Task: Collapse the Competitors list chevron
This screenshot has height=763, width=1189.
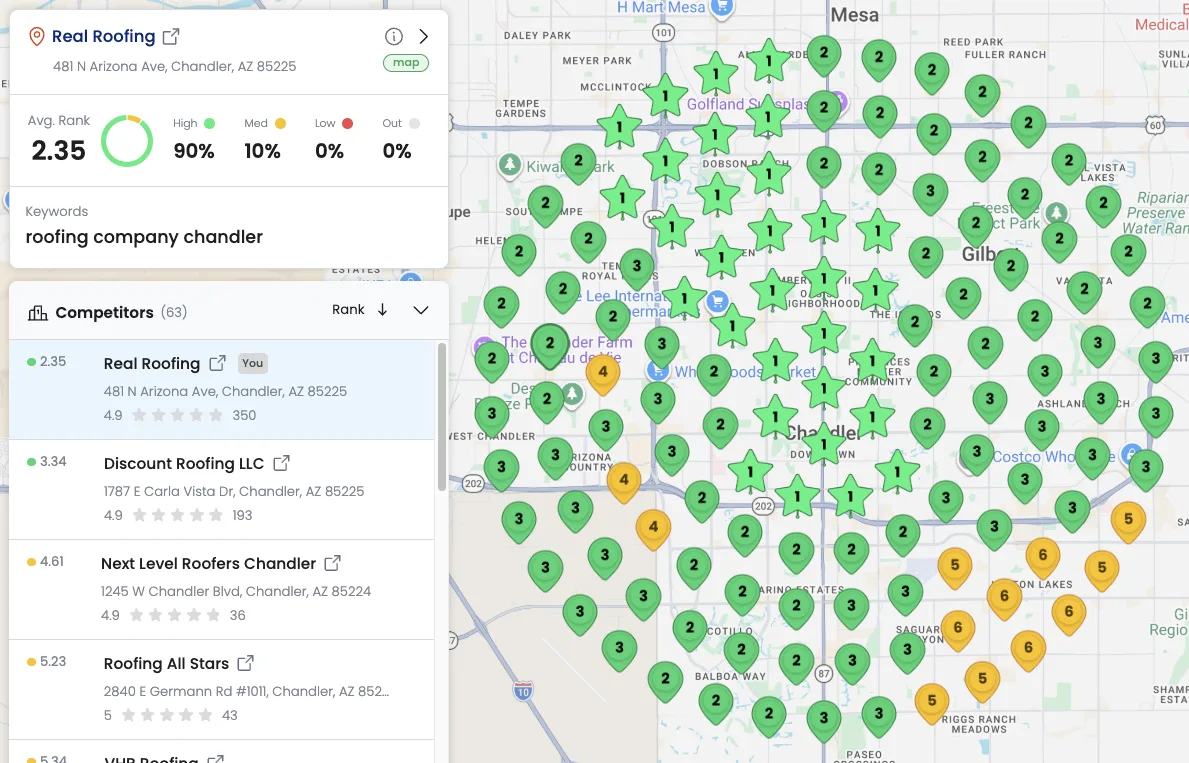Action: pyautogui.click(x=421, y=310)
